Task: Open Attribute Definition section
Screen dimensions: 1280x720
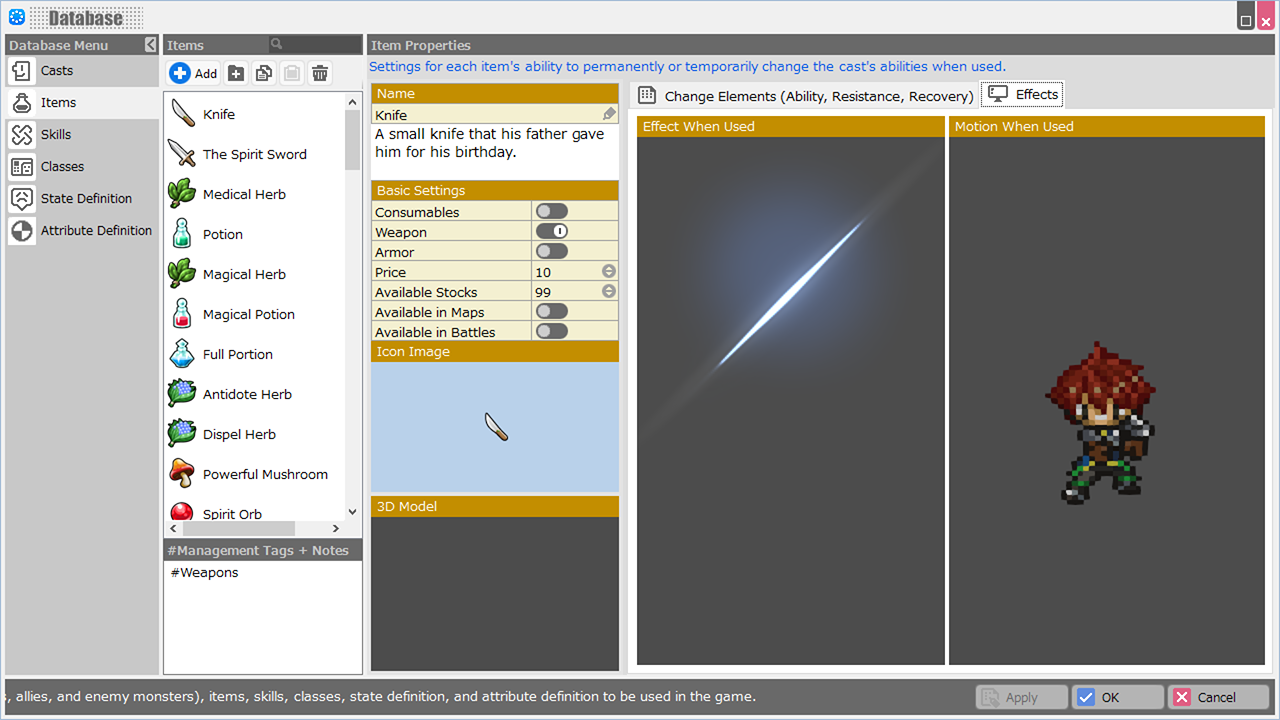Action: coord(96,231)
